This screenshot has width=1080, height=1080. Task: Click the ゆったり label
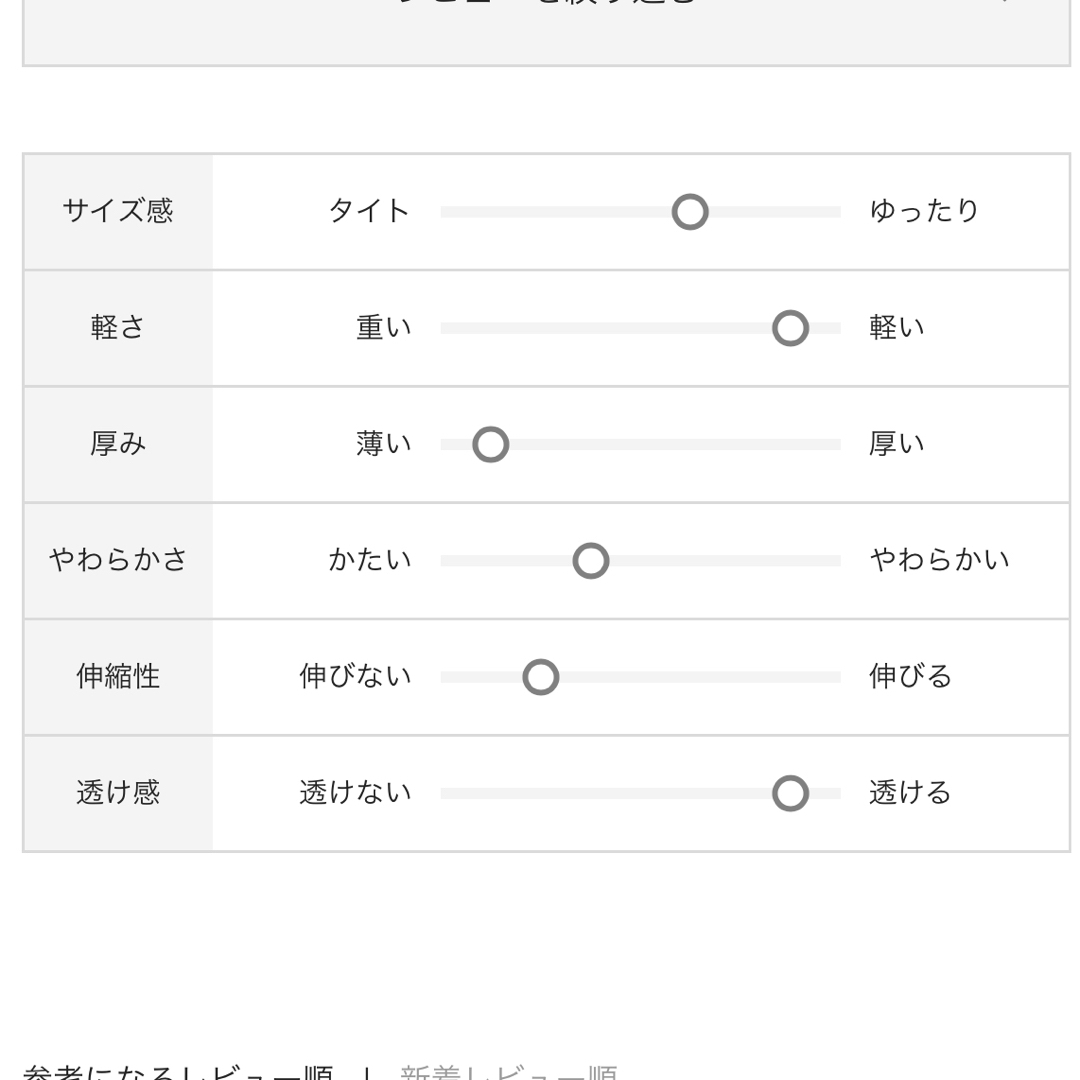click(924, 211)
